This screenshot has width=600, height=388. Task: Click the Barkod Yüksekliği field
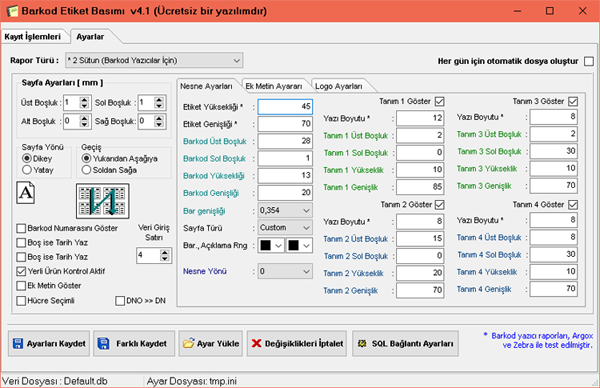pyautogui.click(x=285, y=175)
